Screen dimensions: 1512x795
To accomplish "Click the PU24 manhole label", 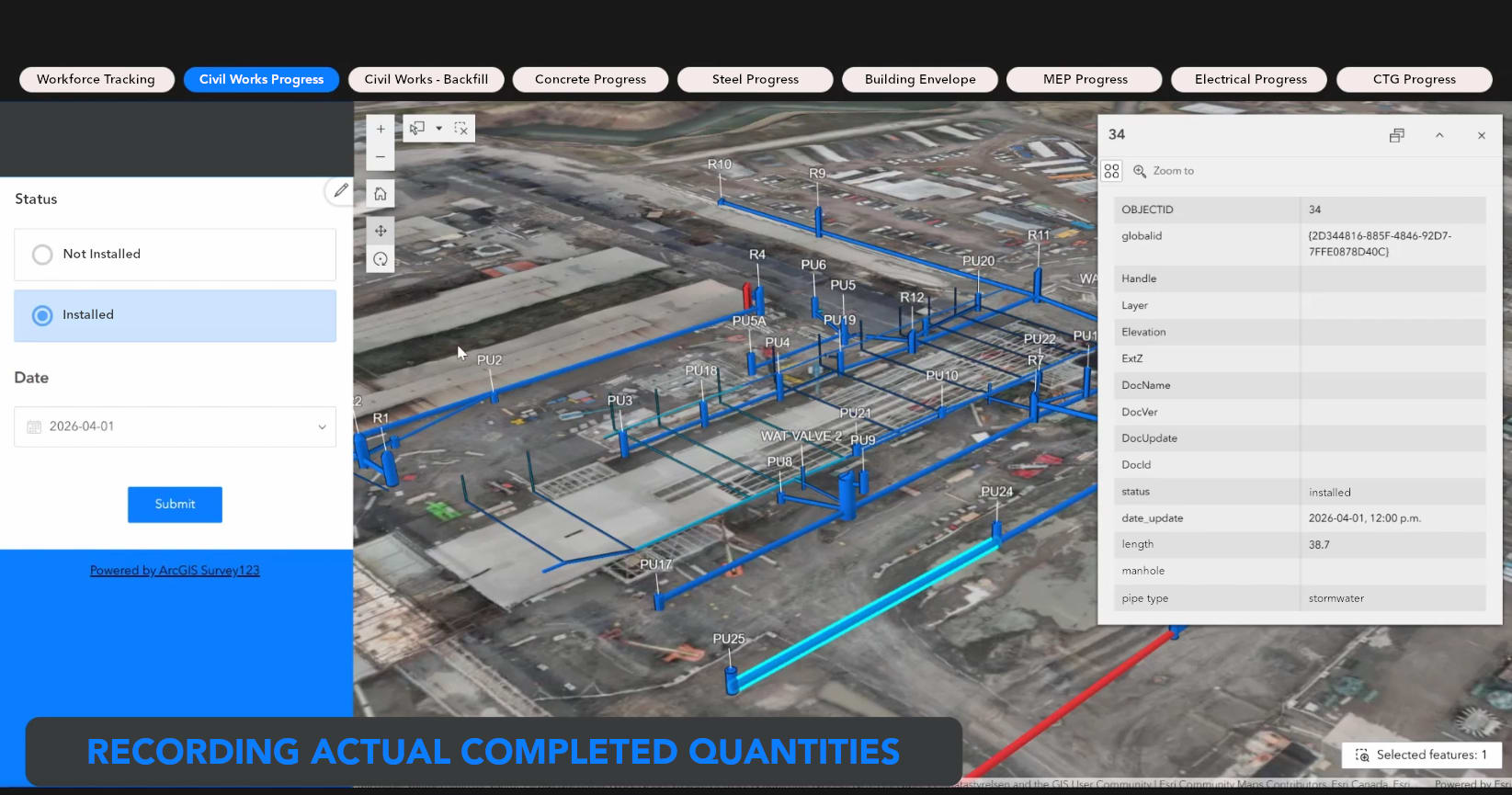I will (x=996, y=492).
